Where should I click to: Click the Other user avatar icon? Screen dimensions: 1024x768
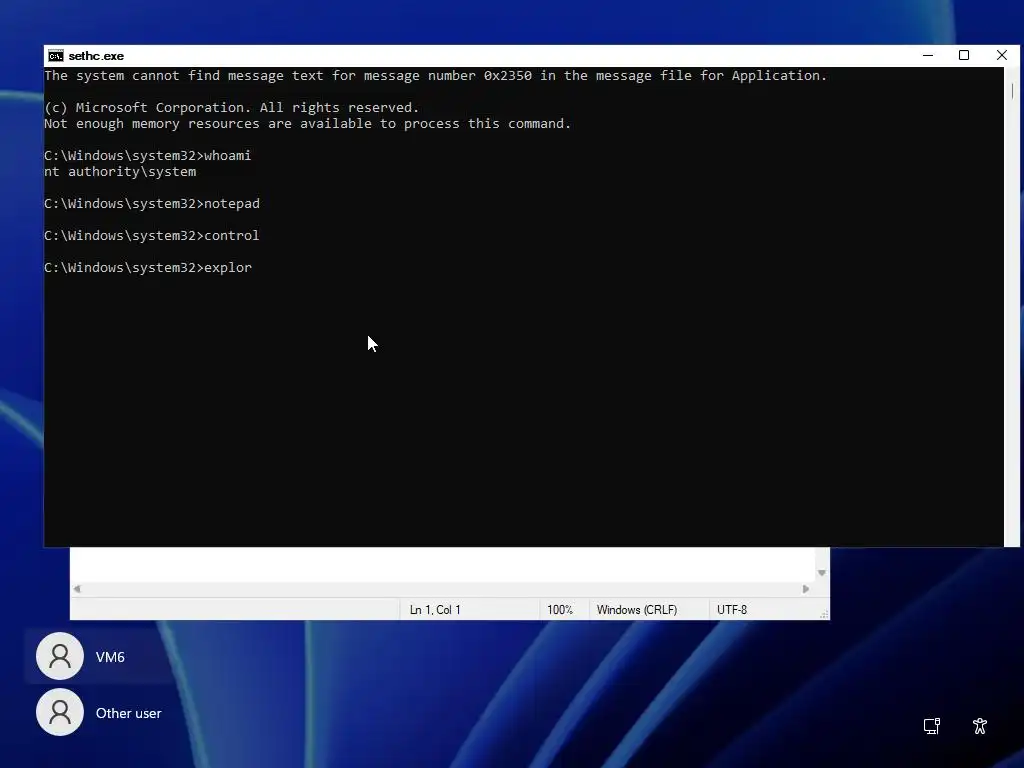coord(60,712)
